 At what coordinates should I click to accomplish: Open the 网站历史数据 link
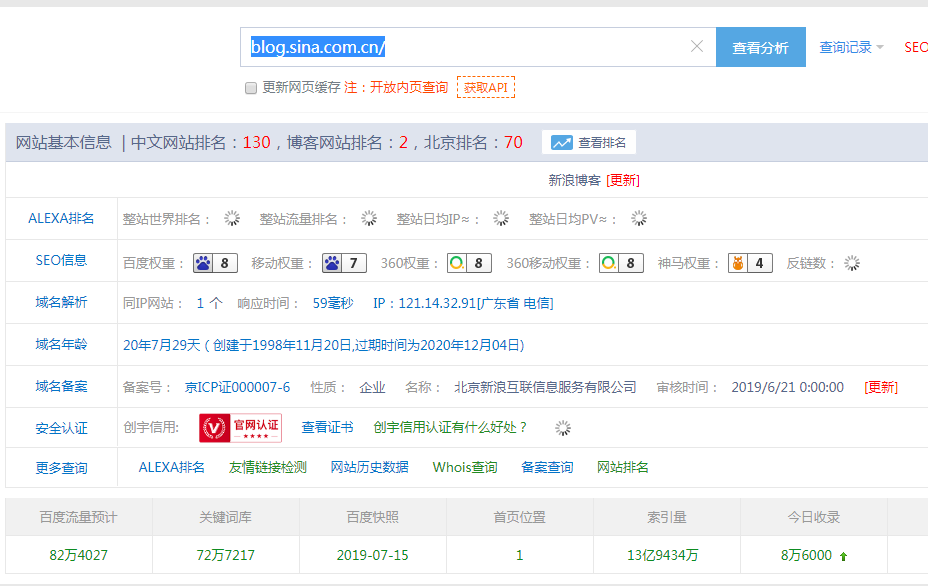369,467
